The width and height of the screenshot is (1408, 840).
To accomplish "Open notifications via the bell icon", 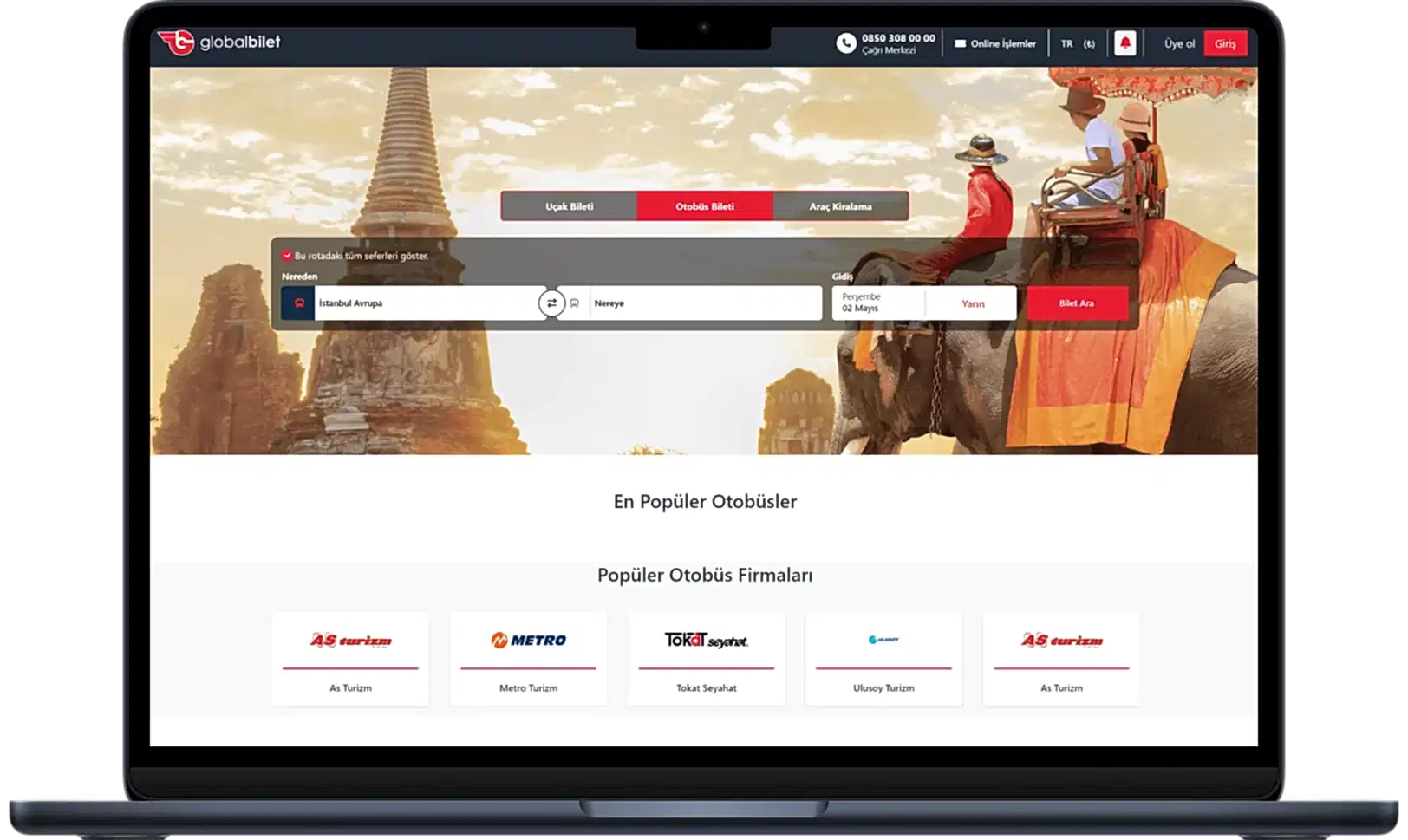I will 1125,42.
